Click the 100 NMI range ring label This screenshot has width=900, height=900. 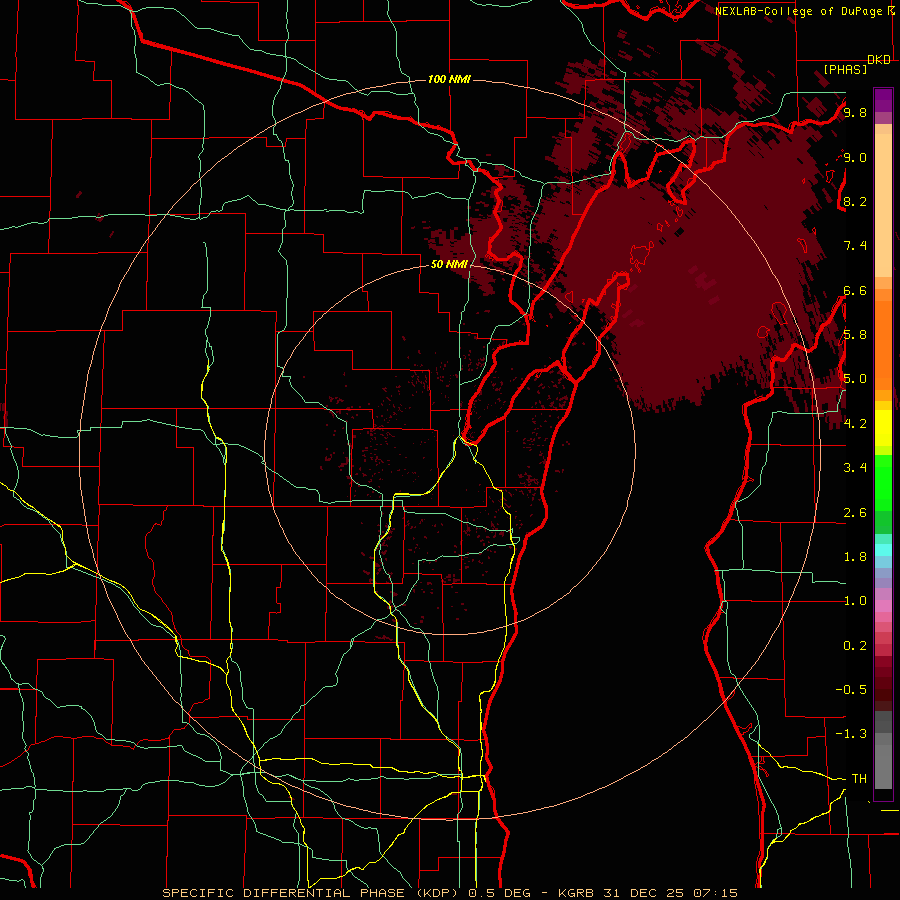[449, 79]
